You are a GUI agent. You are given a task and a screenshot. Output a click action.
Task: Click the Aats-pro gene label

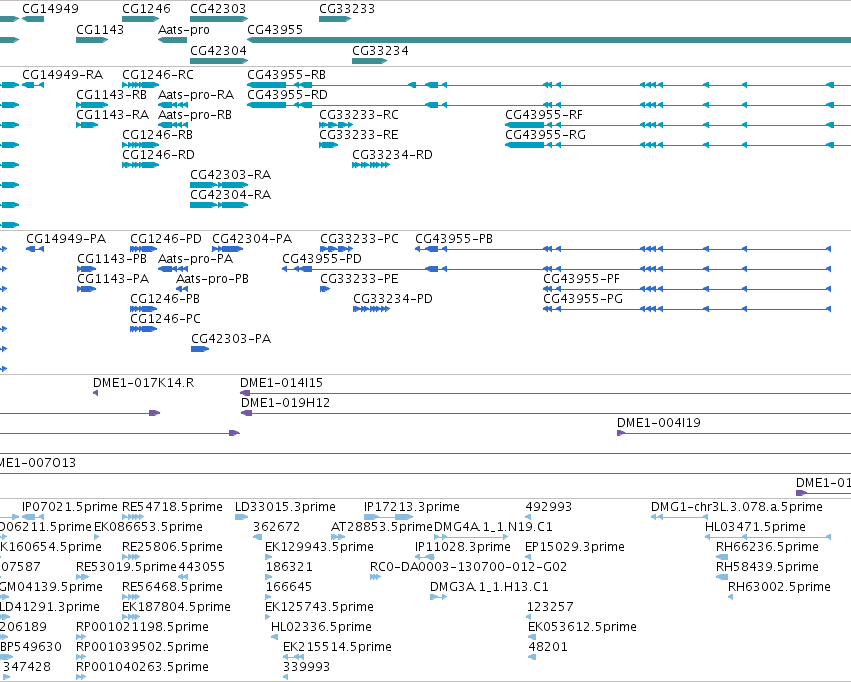183,29
